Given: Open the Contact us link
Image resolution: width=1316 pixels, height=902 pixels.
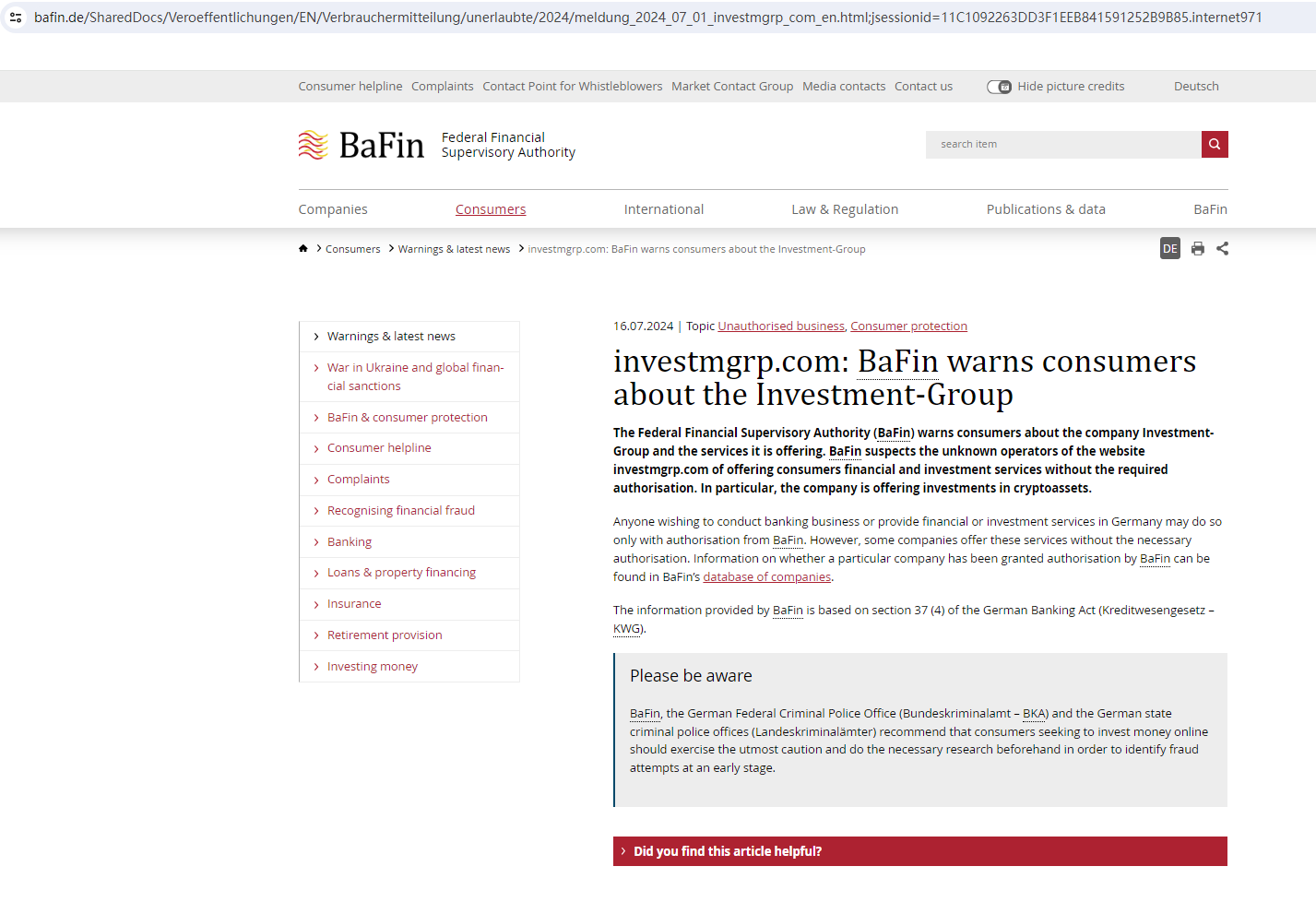Looking at the screenshot, I should pyautogui.click(x=923, y=87).
